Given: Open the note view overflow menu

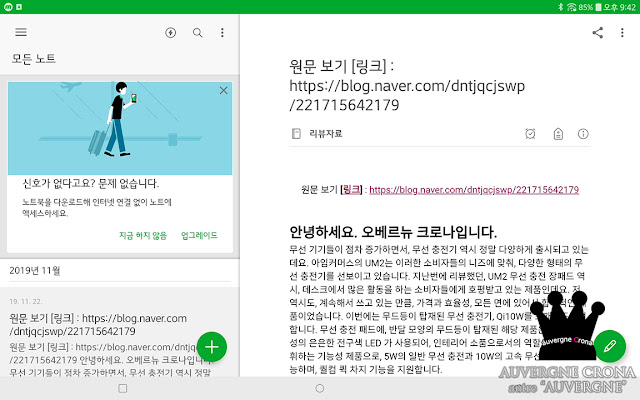Looking at the screenshot, I should 622,33.
